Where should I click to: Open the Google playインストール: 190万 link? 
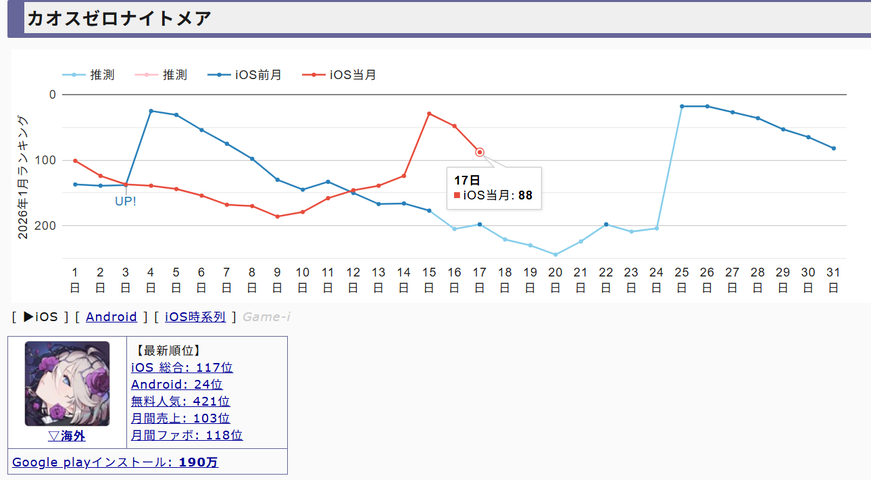(115, 462)
